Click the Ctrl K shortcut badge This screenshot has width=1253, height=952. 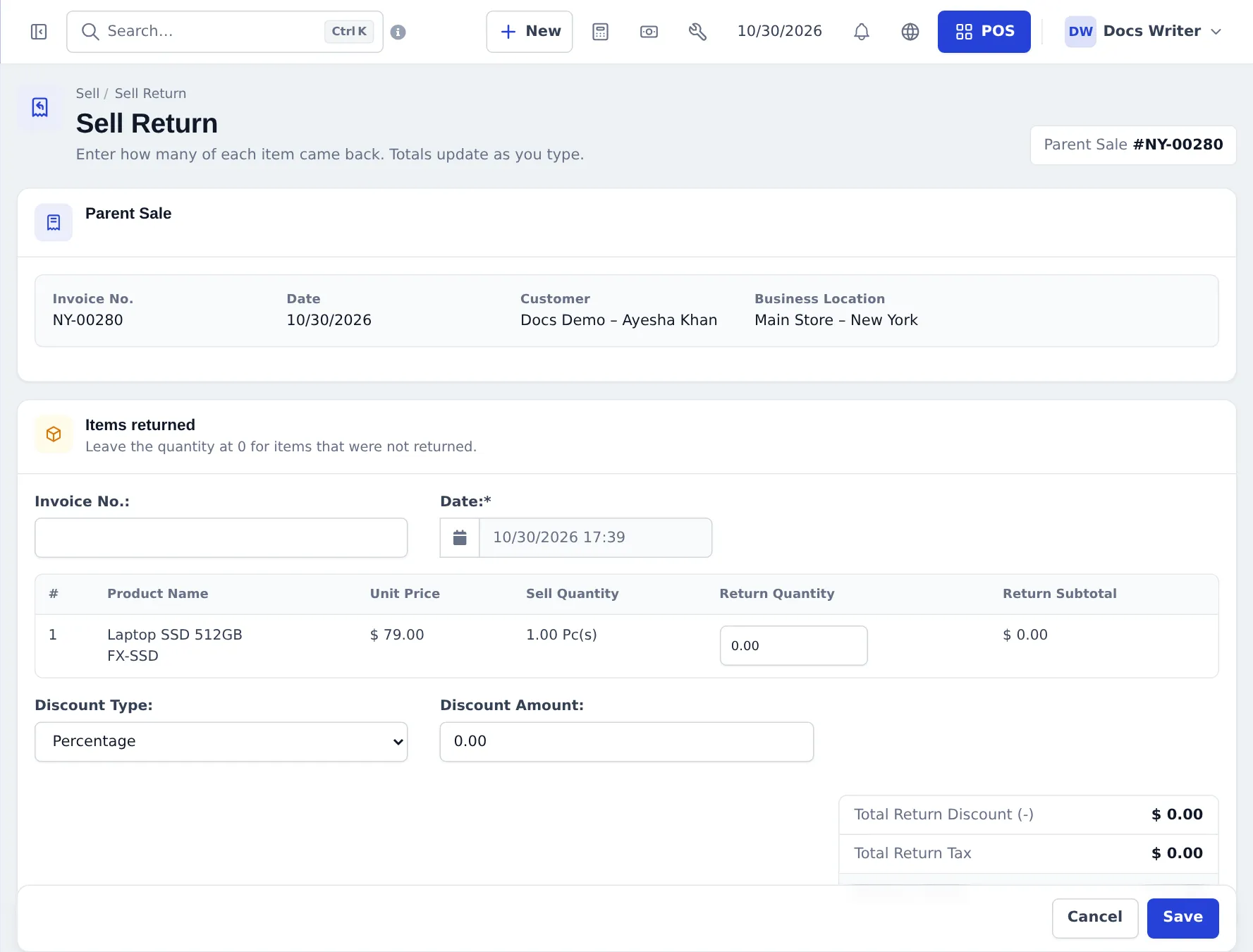click(349, 32)
